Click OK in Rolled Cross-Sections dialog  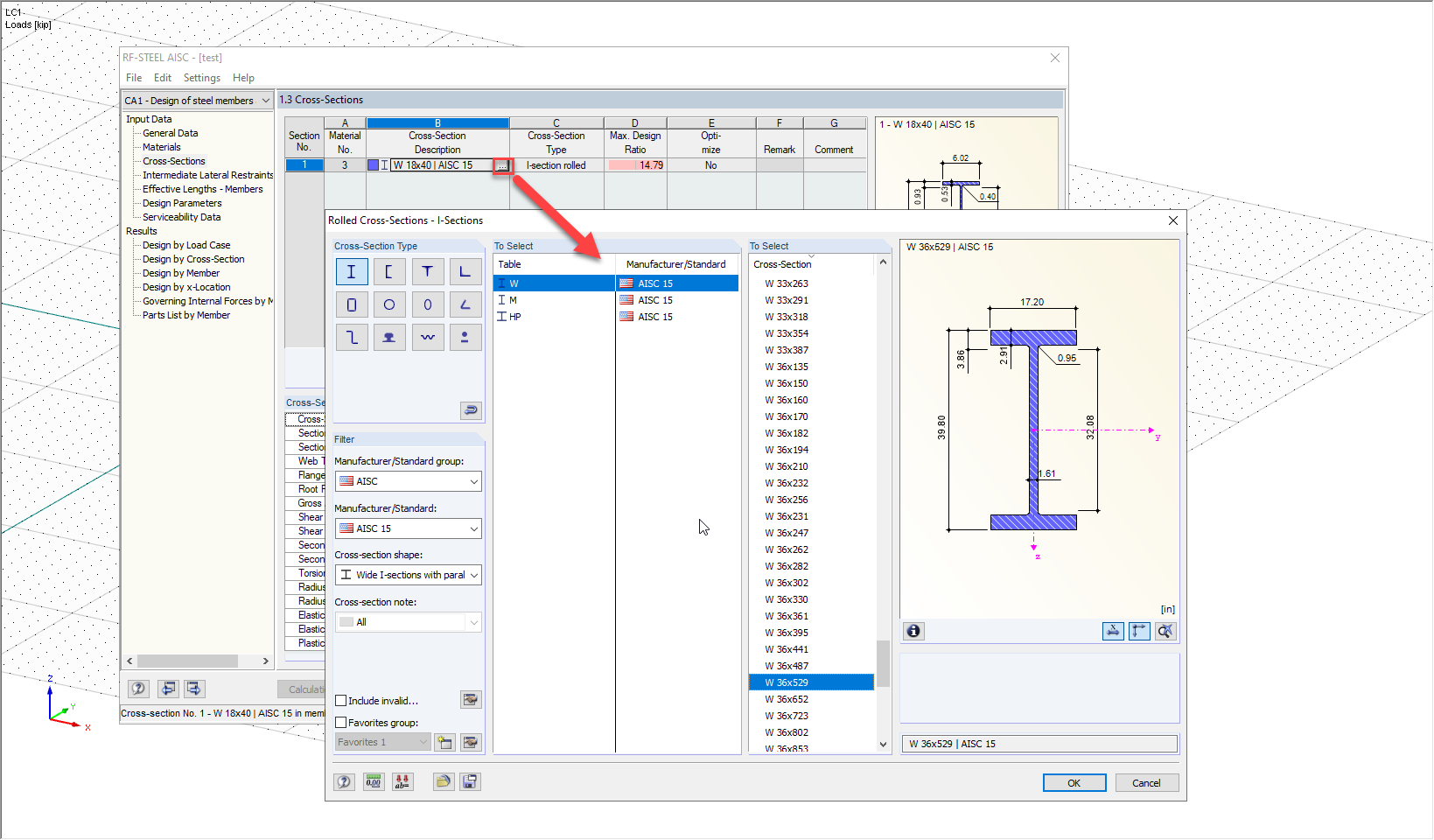(x=1074, y=783)
